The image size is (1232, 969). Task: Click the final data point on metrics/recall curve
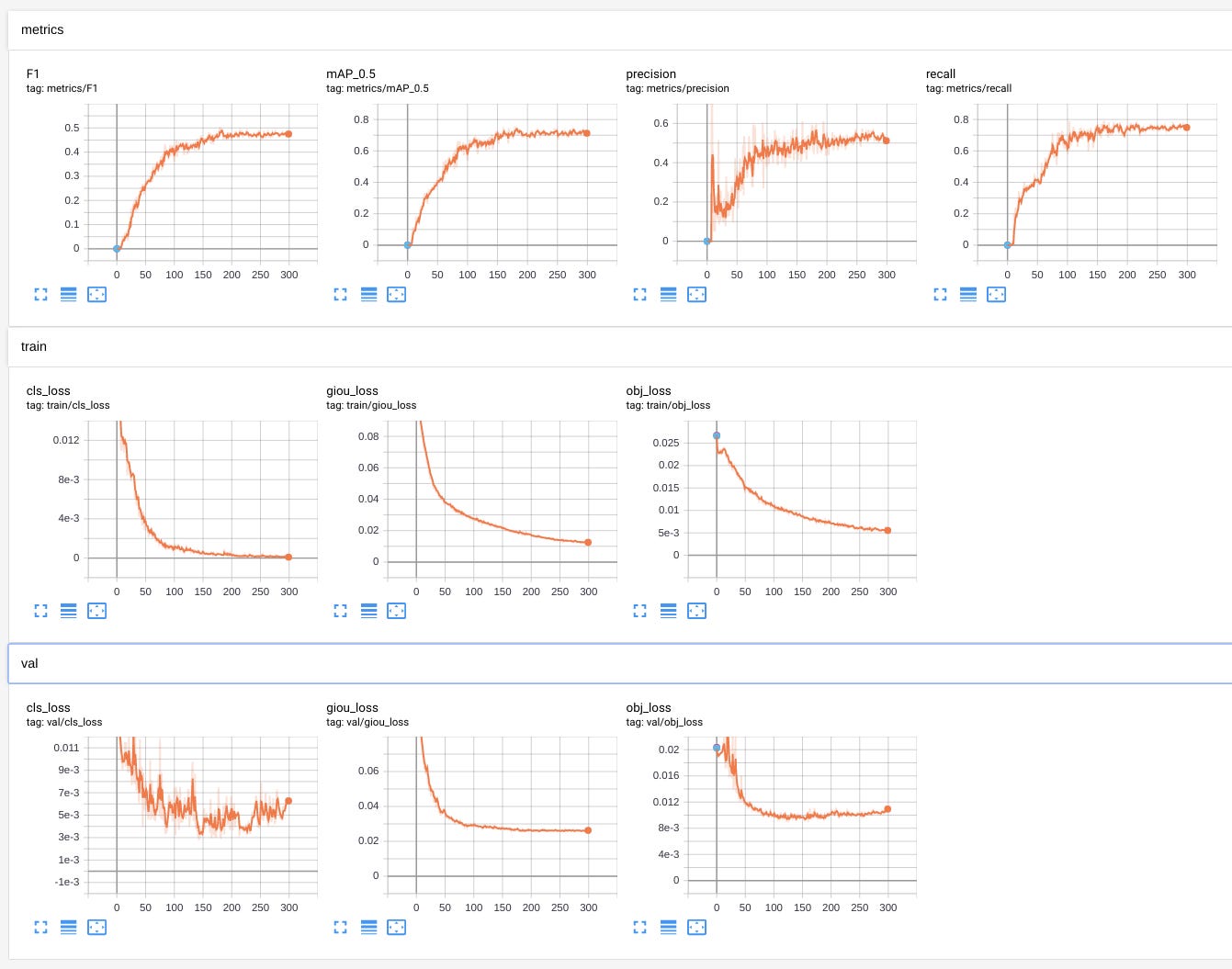1187,128
